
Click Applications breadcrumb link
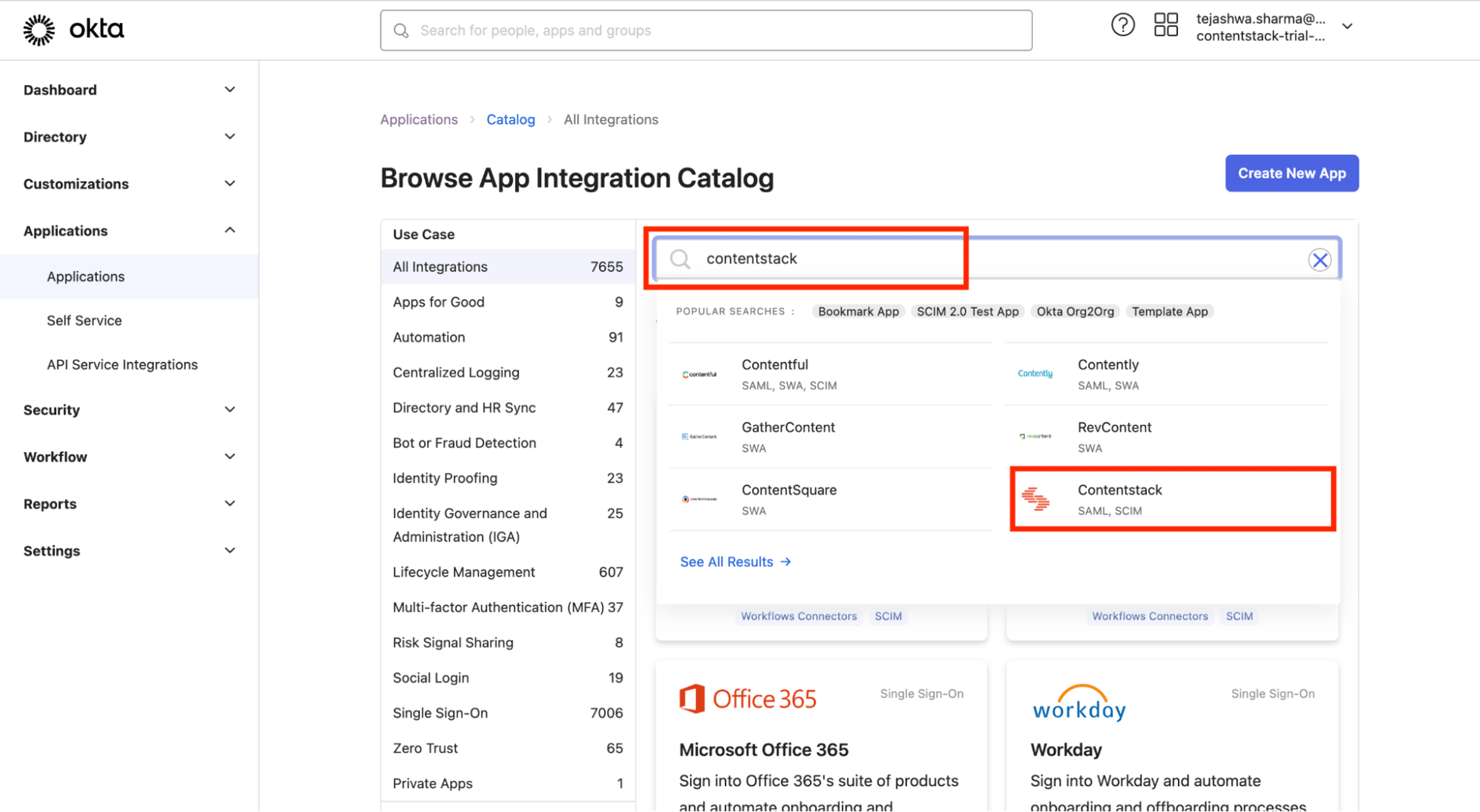(419, 119)
